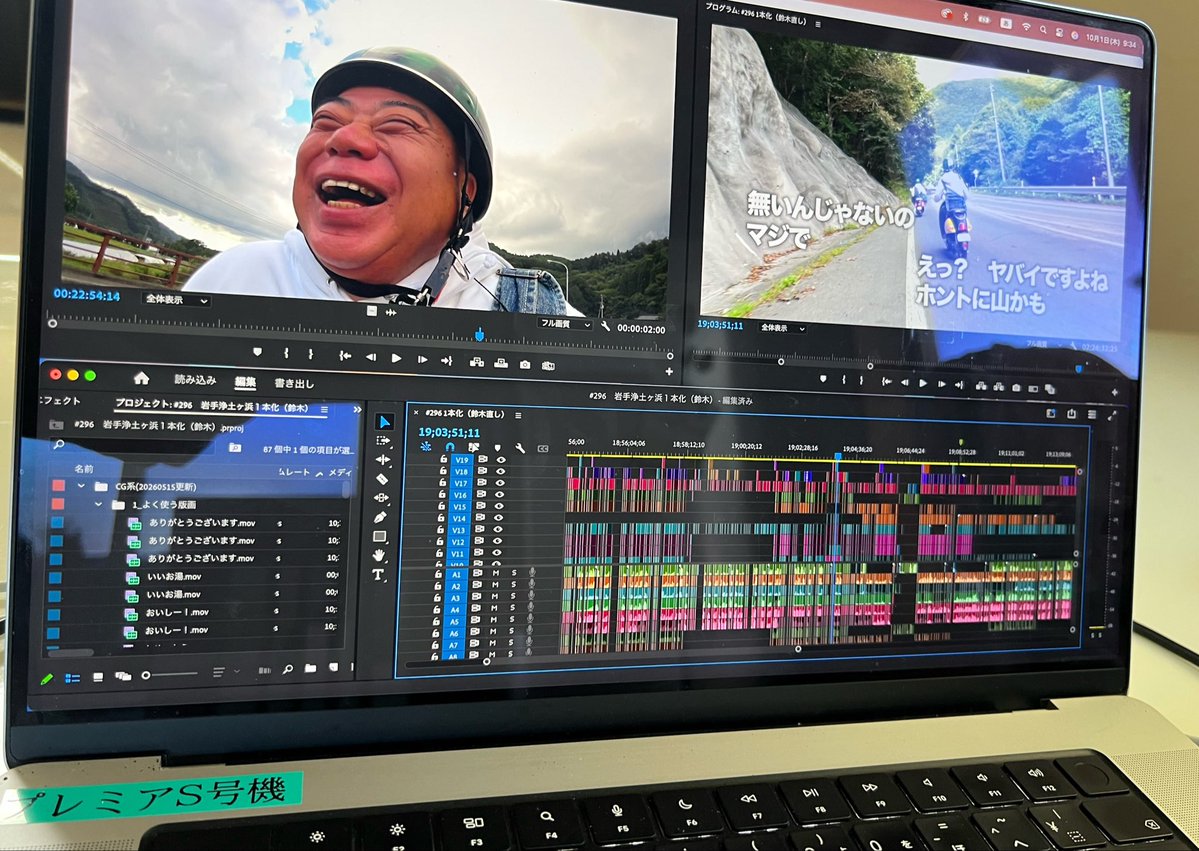Open source monitor フル画質 resolution dropdown
Image resolution: width=1199 pixels, height=851 pixels.
pos(564,323)
